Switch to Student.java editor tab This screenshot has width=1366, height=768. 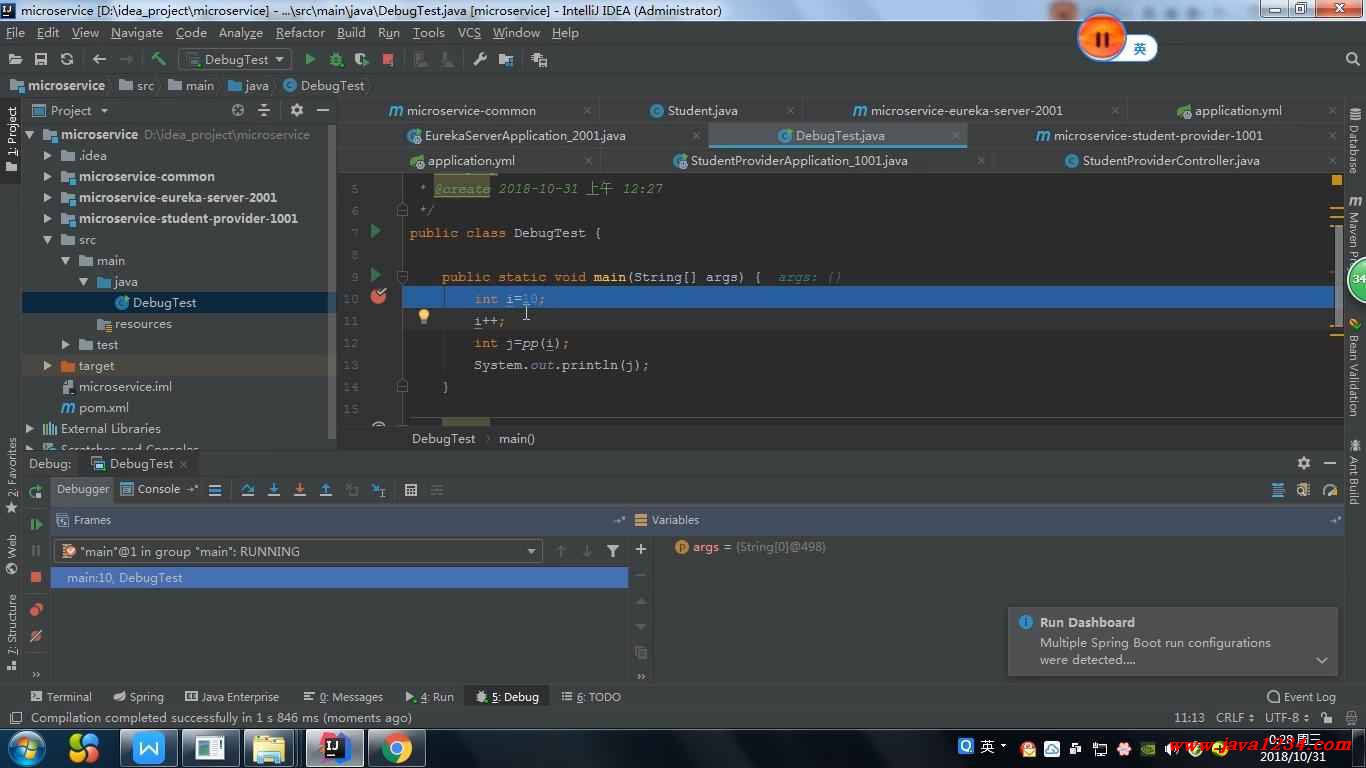(x=702, y=110)
